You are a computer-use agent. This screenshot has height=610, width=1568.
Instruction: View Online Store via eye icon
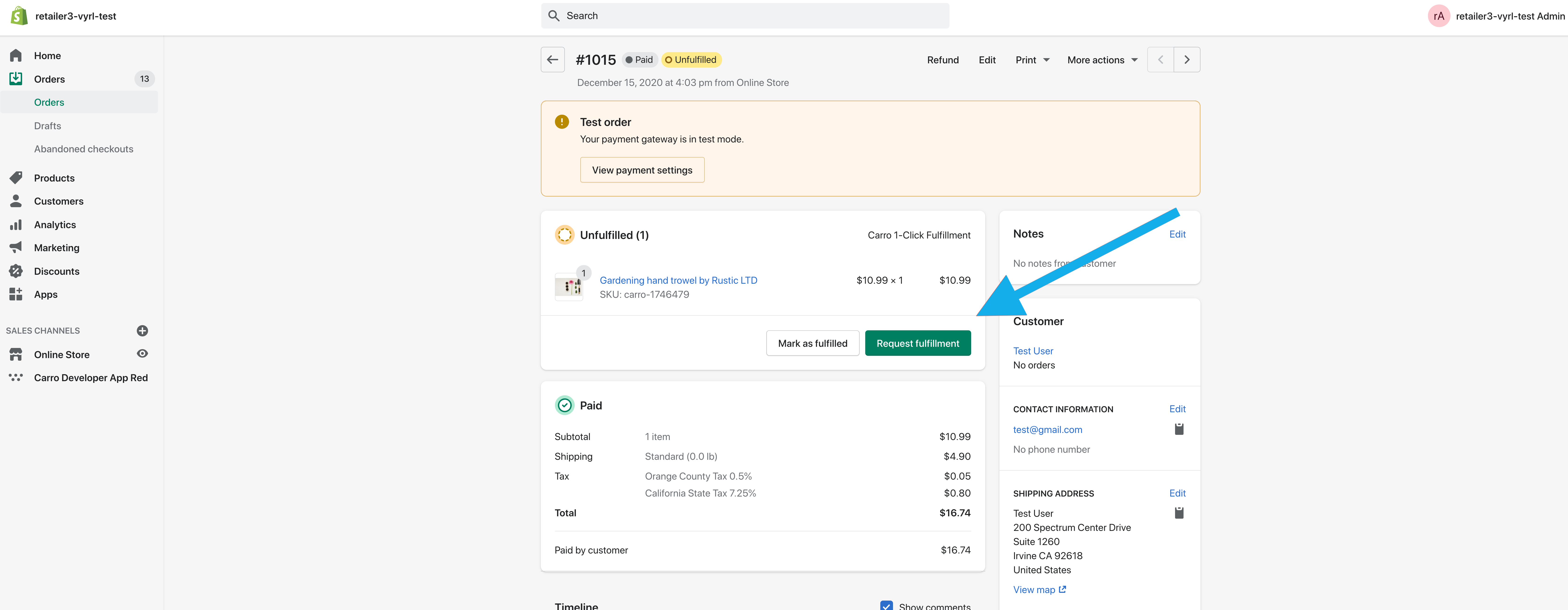click(142, 354)
